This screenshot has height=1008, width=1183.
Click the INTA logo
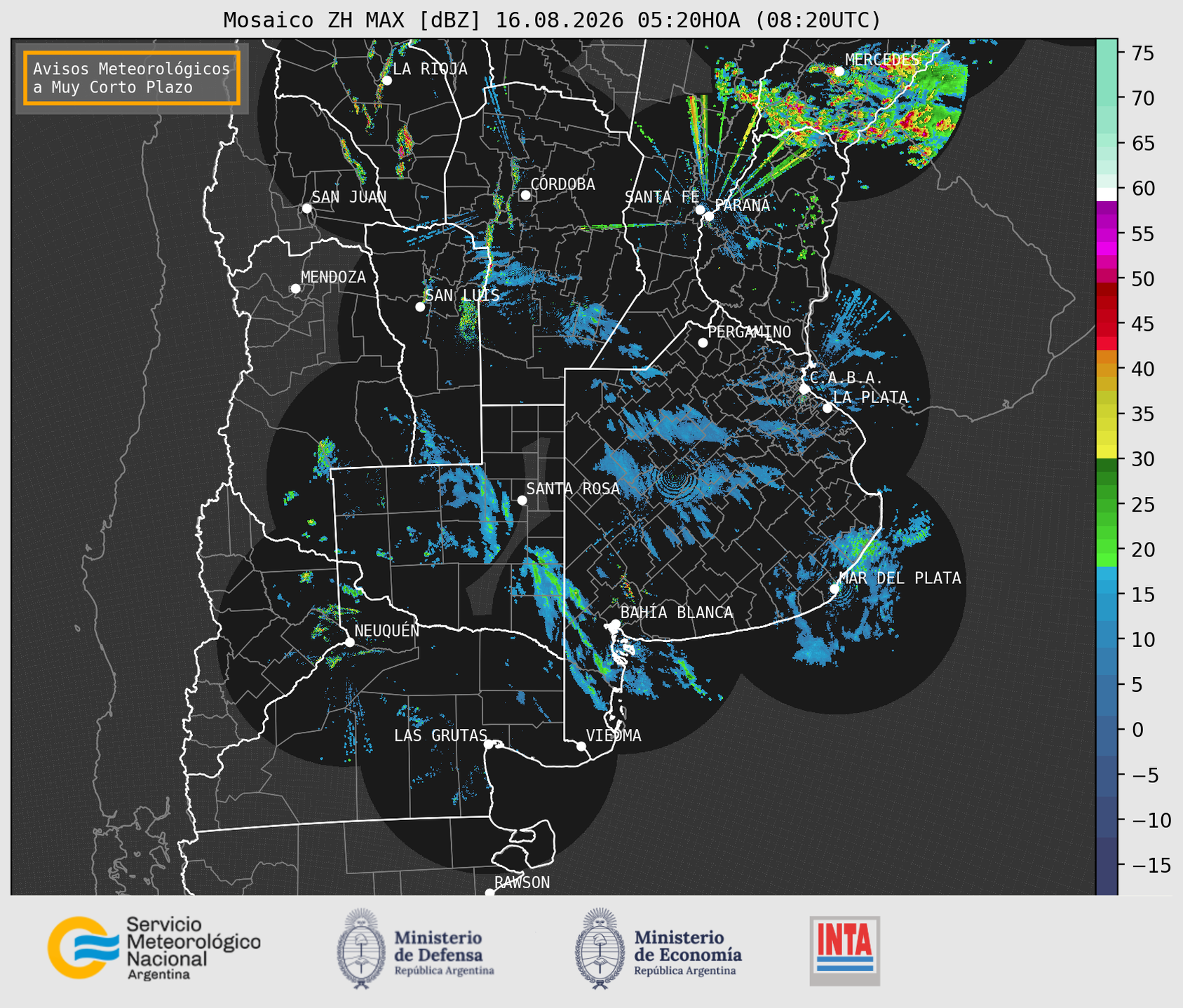click(x=844, y=951)
